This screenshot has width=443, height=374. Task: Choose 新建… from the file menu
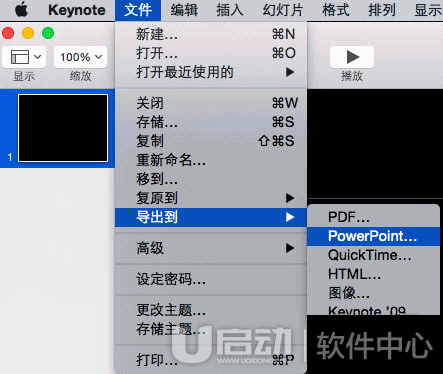[211, 34]
